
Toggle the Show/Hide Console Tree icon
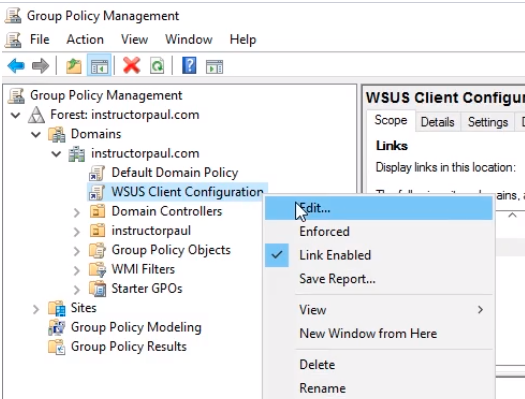(99, 66)
